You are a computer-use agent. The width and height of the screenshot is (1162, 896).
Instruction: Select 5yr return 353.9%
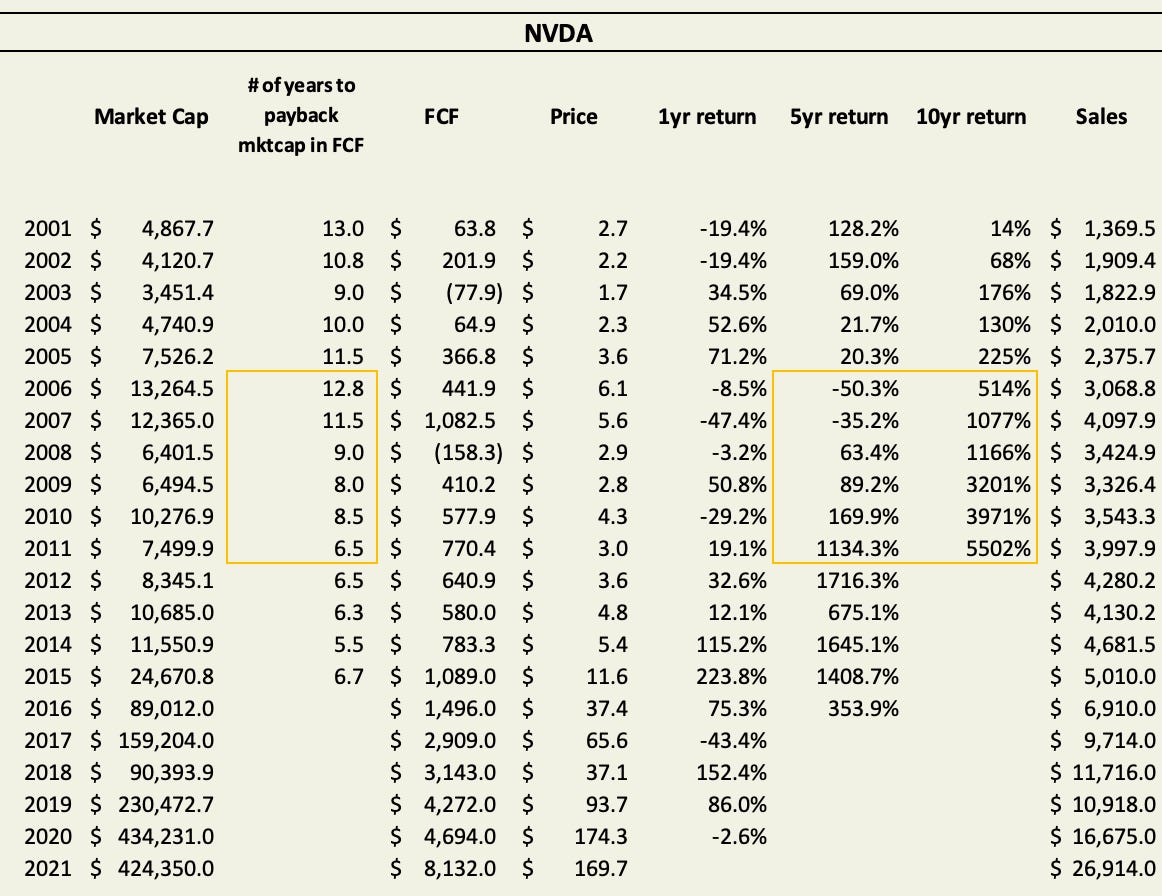[863, 708]
